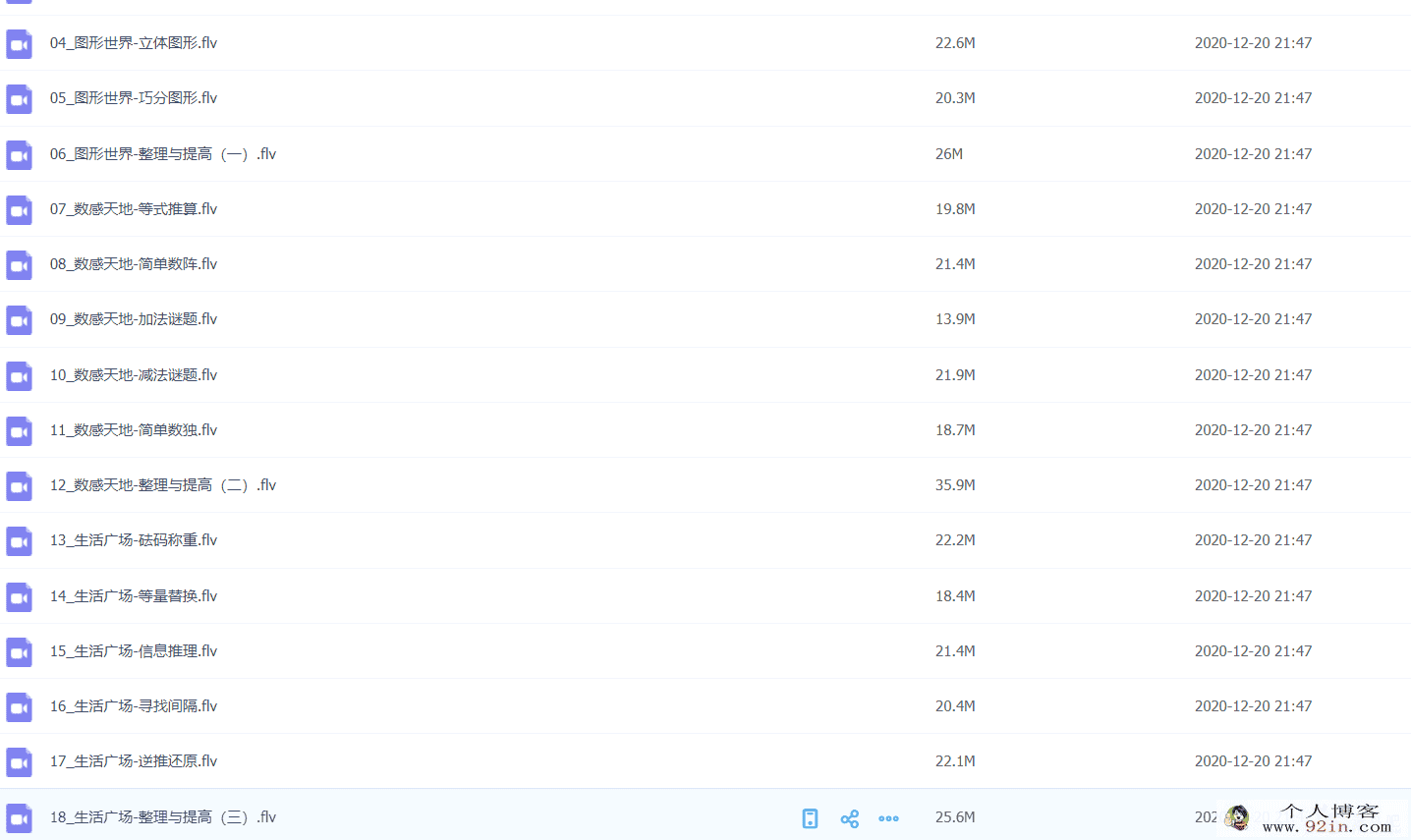The width and height of the screenshot is (1411, 840).
Task: Click the 25.6M size value
Action: click(955, 817)
